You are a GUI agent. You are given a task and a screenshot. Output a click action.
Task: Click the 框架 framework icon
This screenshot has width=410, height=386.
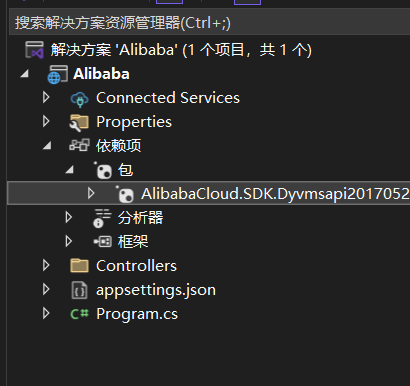102,241
